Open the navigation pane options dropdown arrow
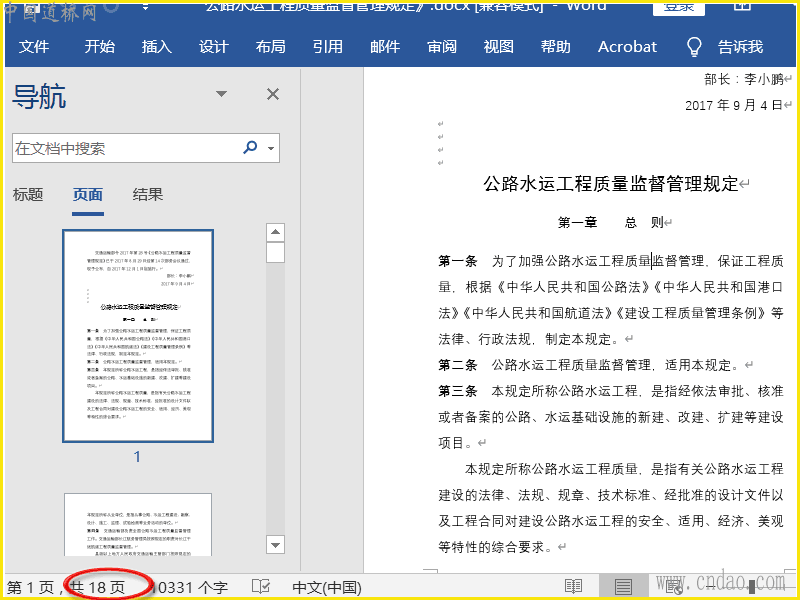 point(221,94)
